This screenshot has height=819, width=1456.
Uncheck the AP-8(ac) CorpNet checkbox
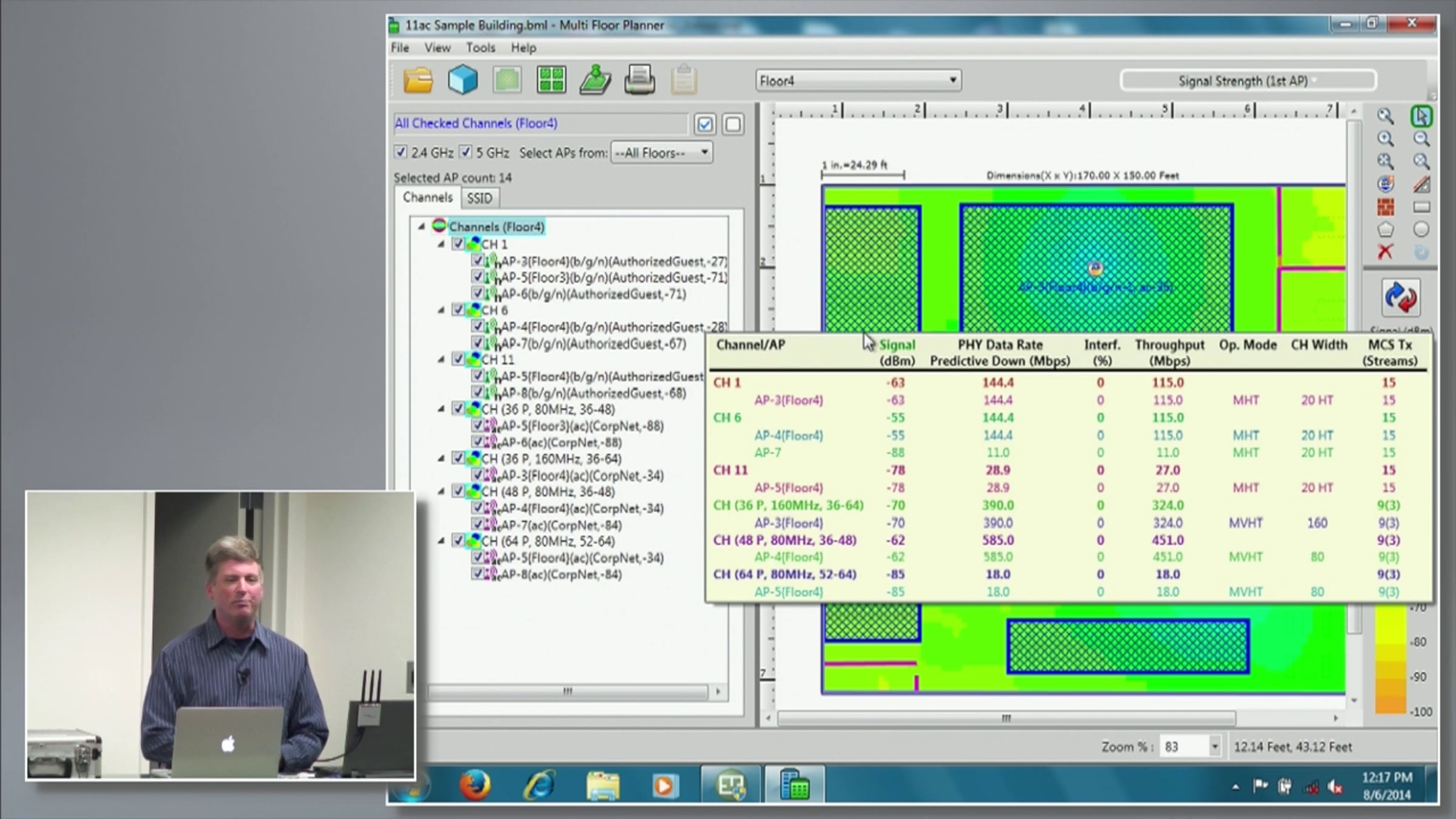(x=477, y=574)
